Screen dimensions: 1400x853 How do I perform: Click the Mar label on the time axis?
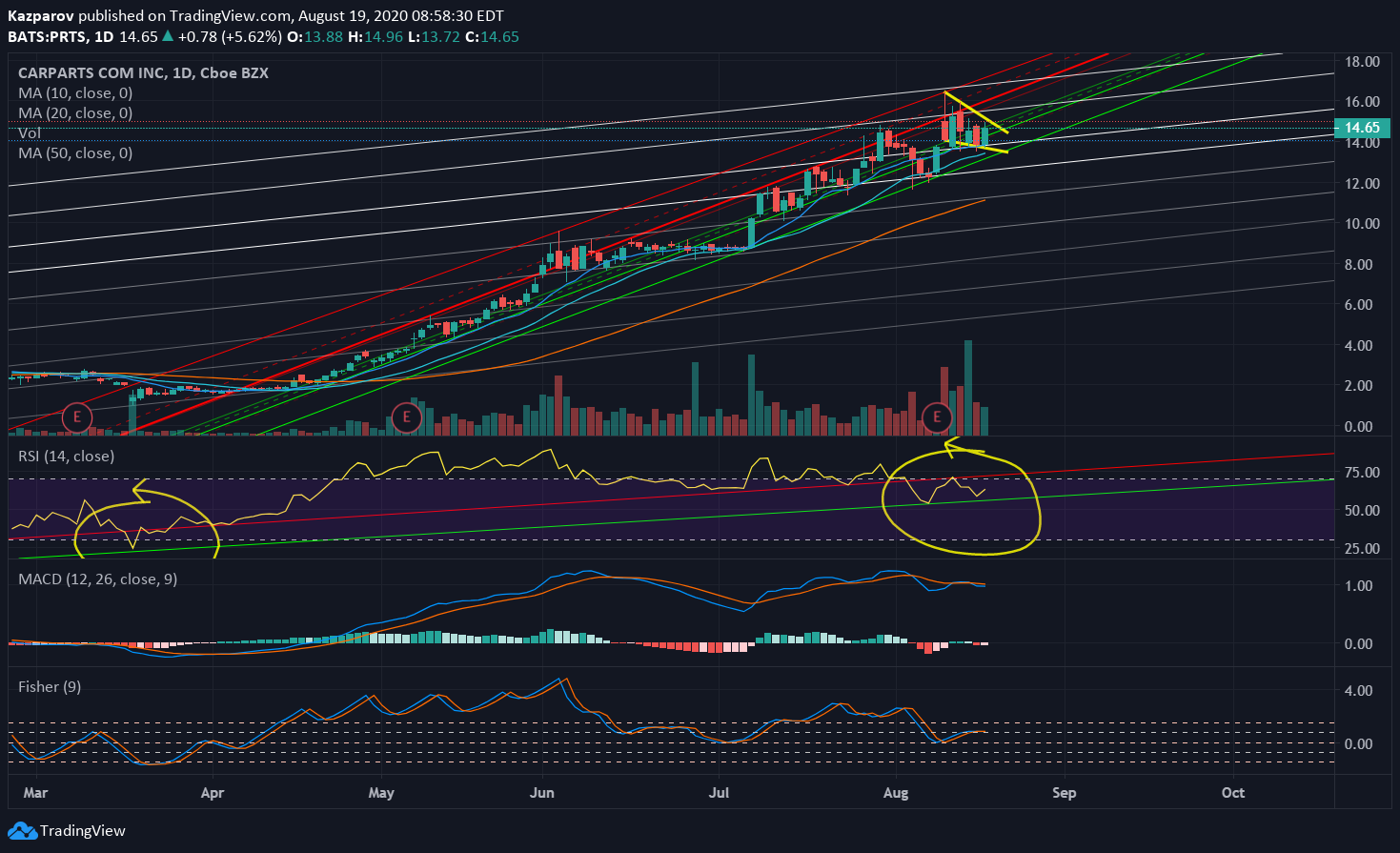pos(35,793)
